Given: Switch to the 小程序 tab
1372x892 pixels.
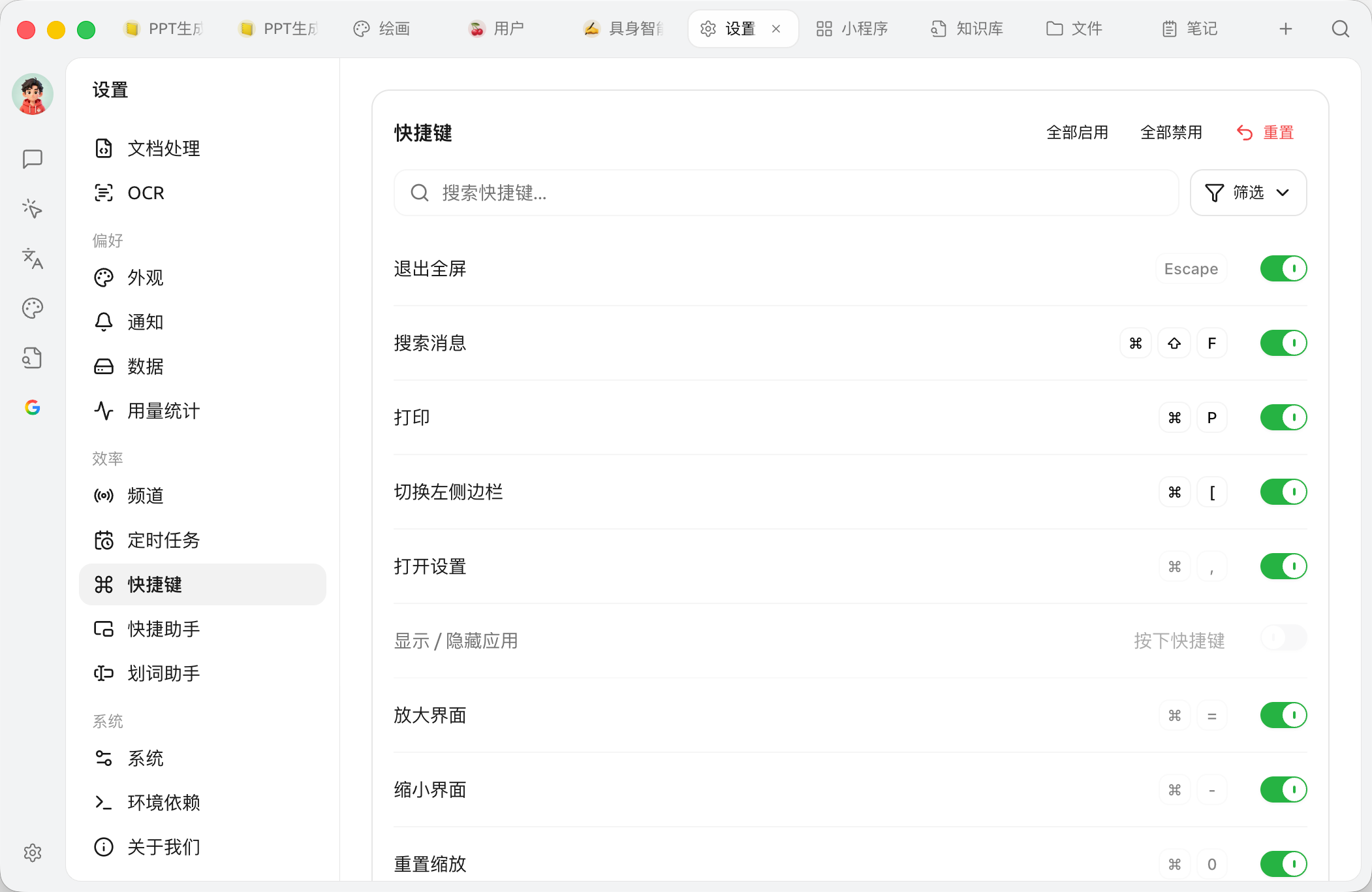Looking at the screenshot, I should pyautogui.click(x=852, y=29).
